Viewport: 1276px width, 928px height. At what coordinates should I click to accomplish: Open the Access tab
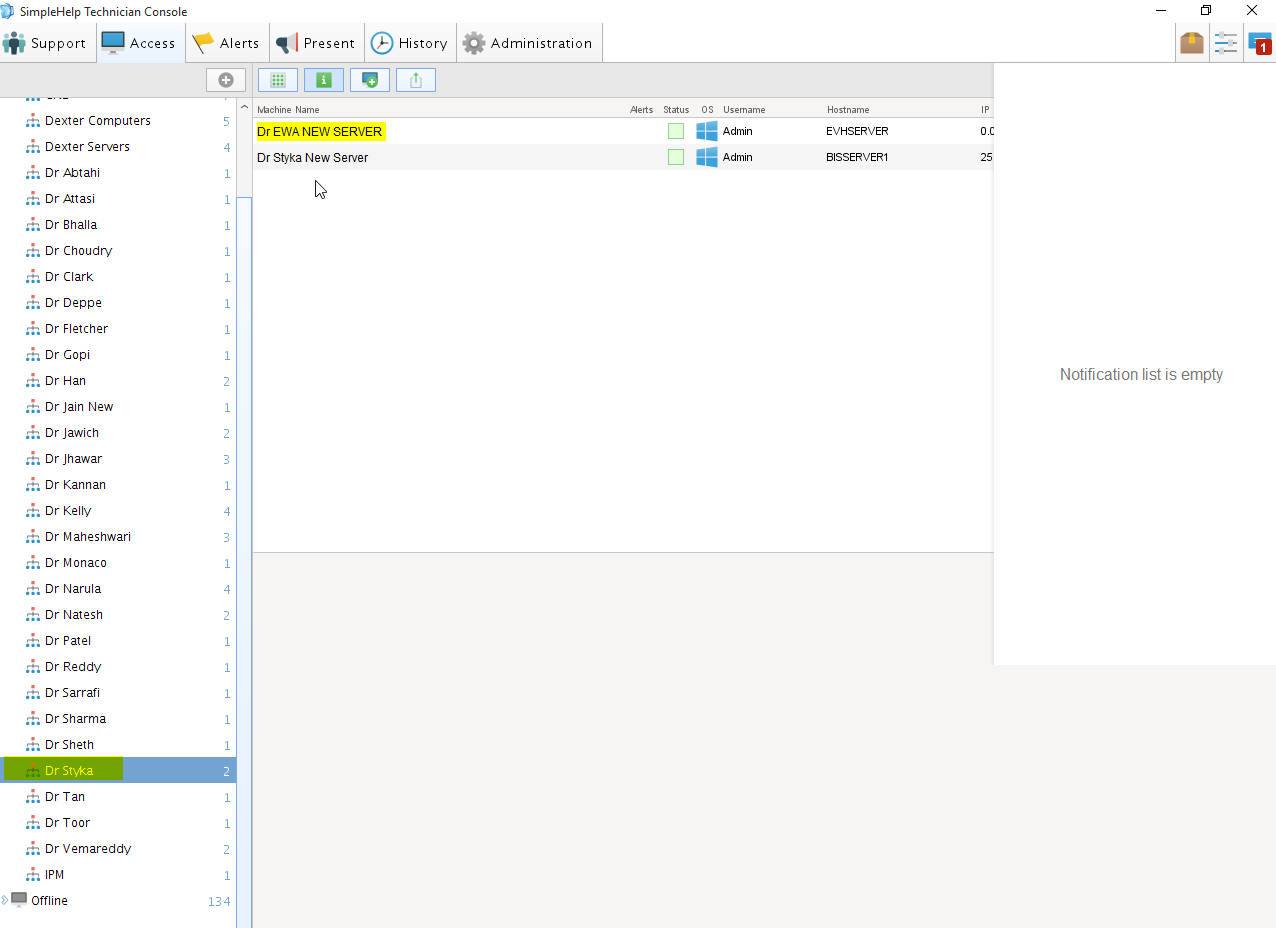coord(141,43)
